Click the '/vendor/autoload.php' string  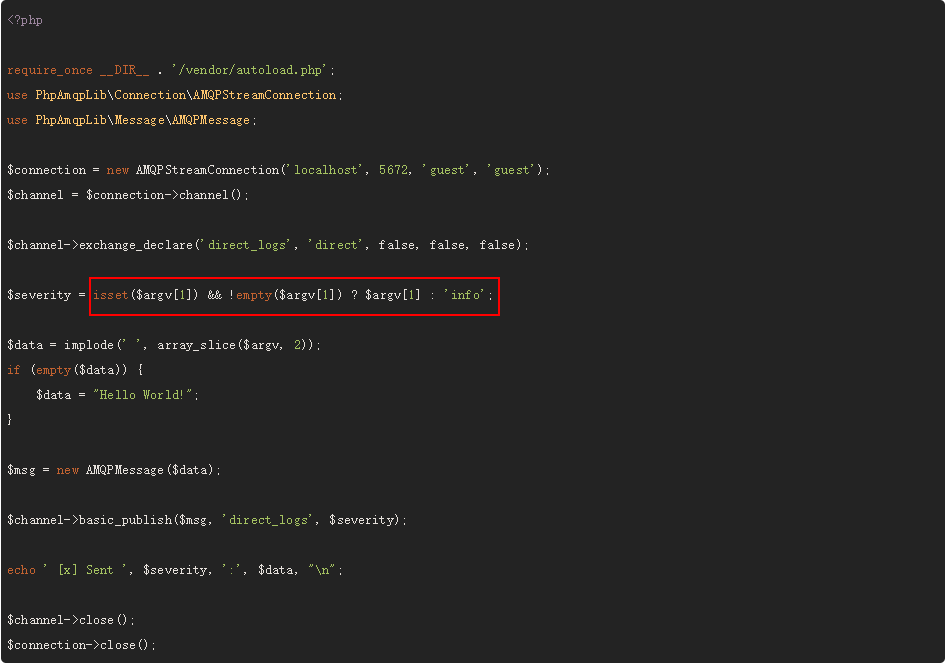click(250, 70)
